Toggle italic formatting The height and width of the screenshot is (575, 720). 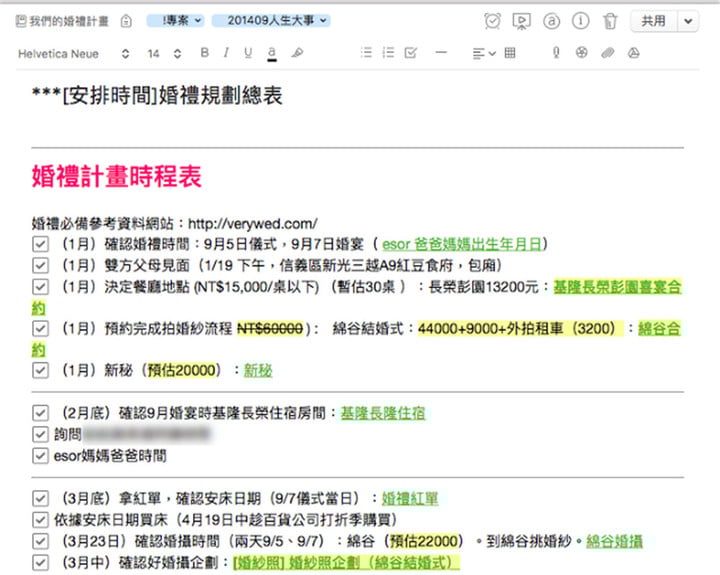point(226,53)
